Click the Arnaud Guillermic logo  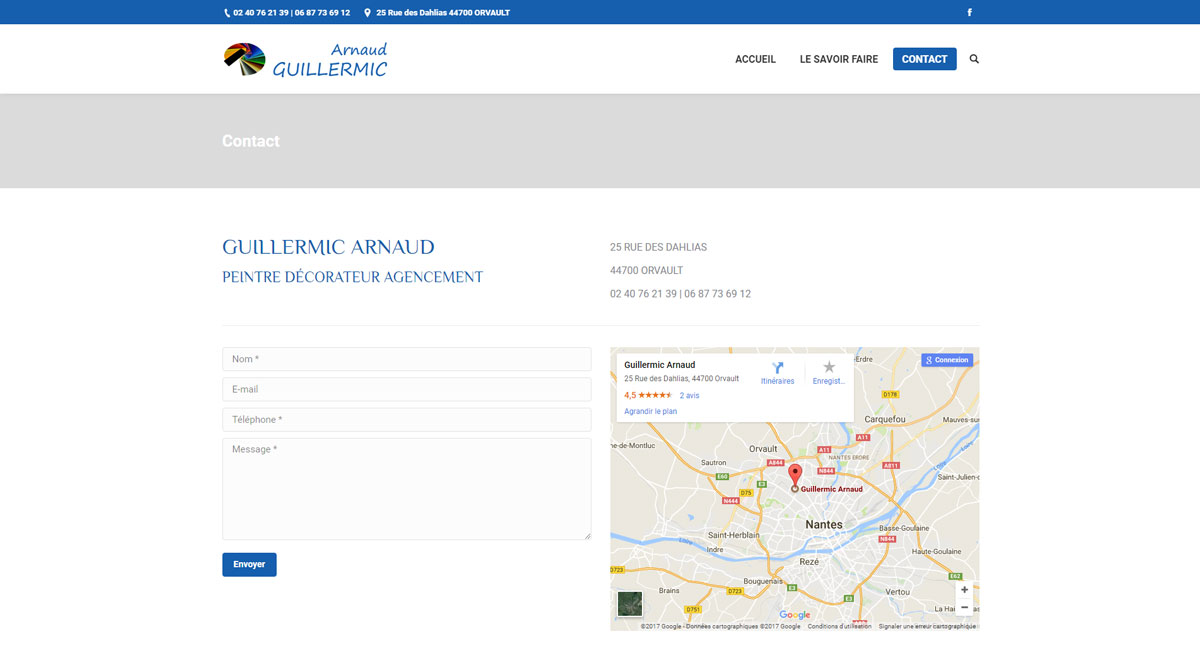tap(305, 59)
